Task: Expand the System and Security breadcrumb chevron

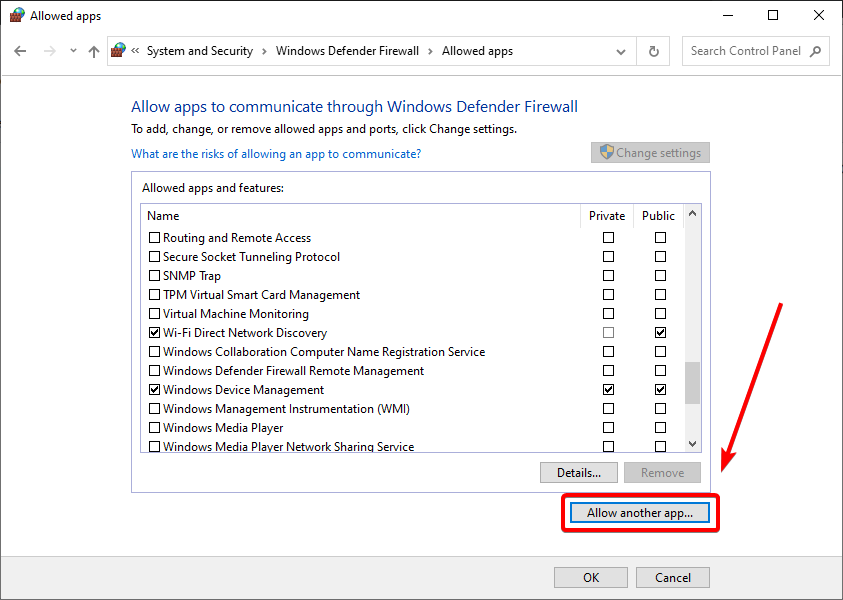Action: pos(264,52)
